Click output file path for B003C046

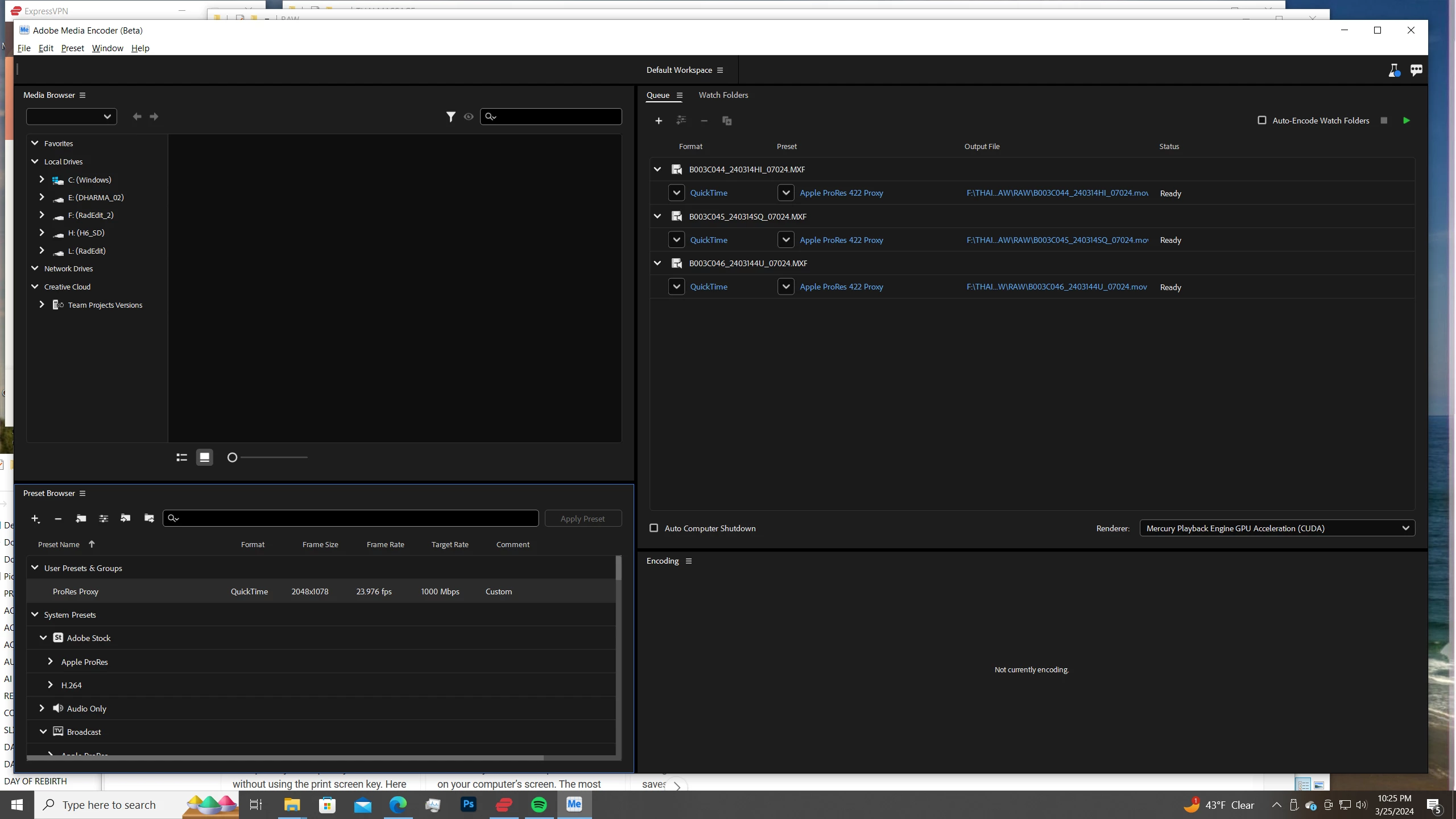(x=1056, y=287)
